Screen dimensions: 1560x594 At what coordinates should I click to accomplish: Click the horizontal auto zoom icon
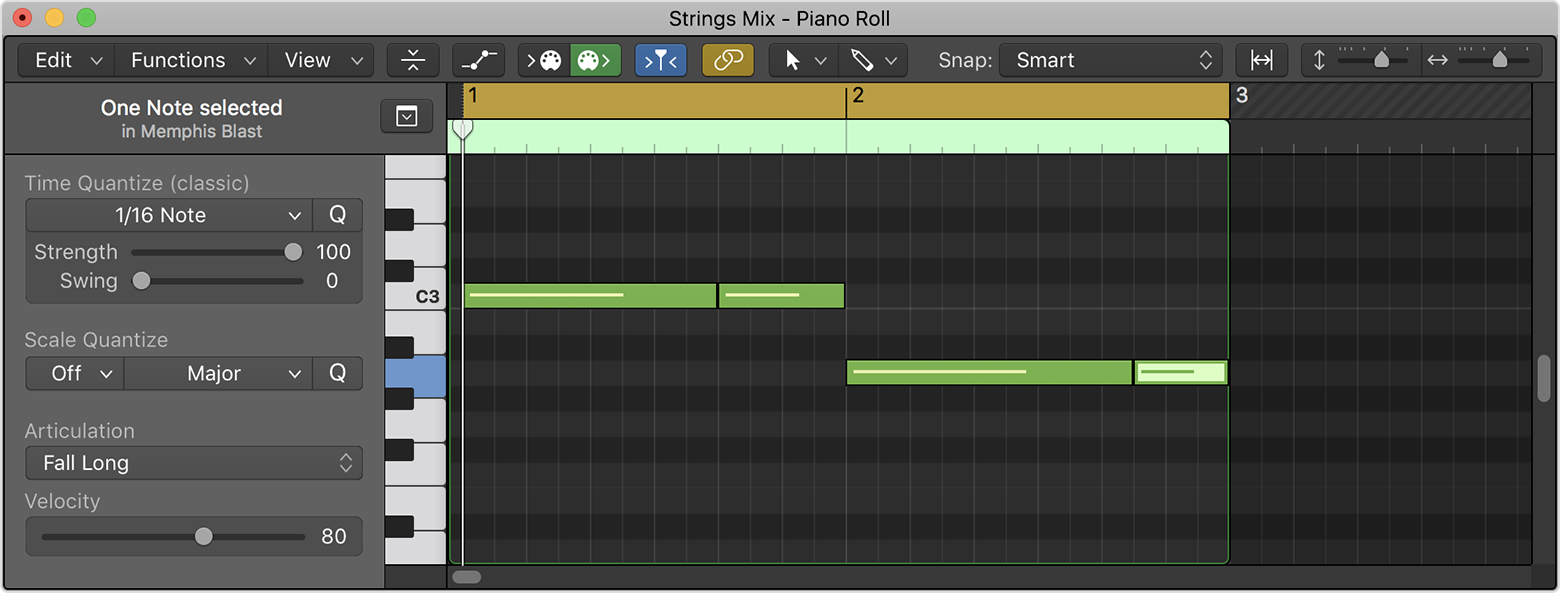pyautogui.click(x=1261, y=60)
